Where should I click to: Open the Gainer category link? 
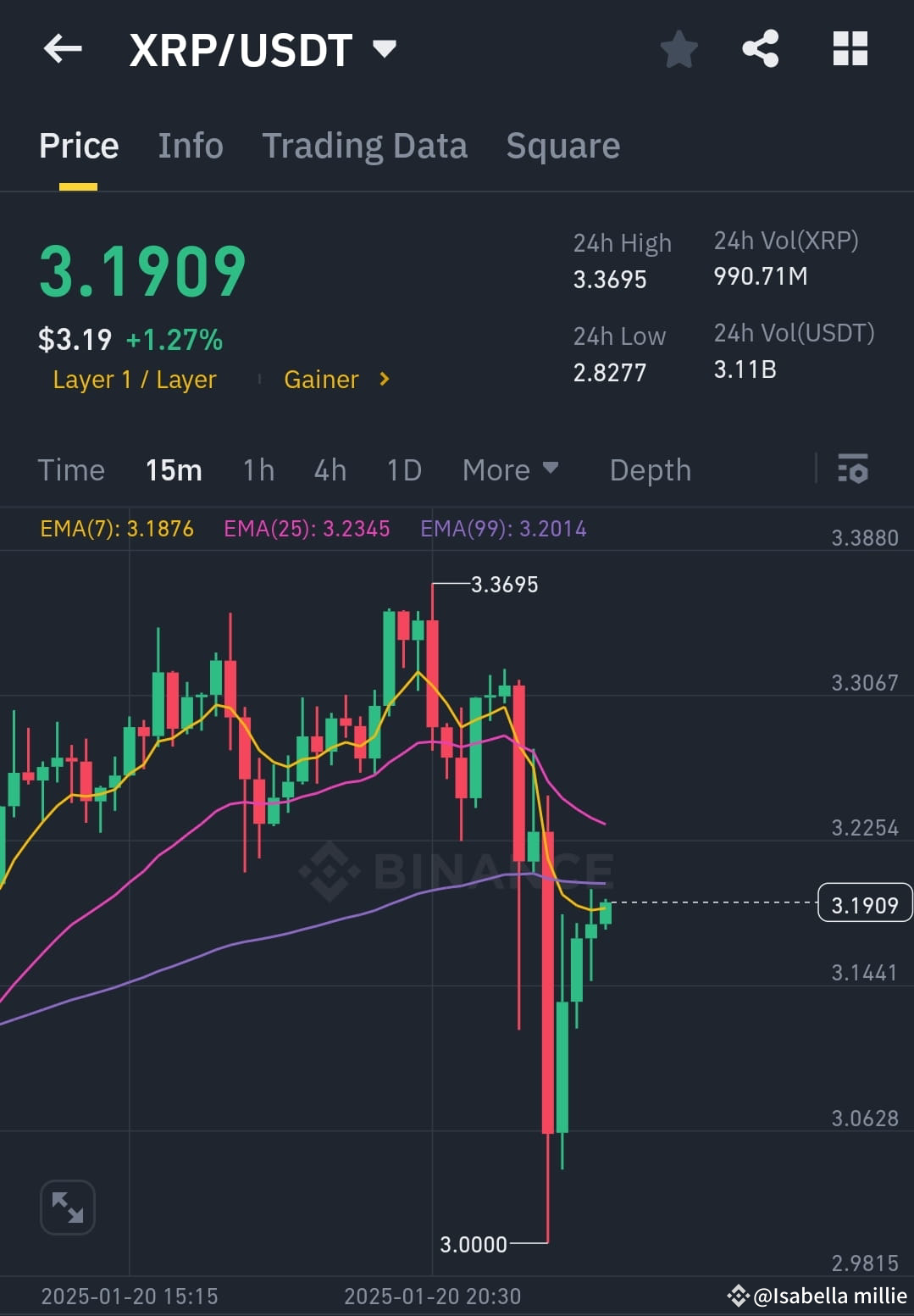[x=321, y=379]
